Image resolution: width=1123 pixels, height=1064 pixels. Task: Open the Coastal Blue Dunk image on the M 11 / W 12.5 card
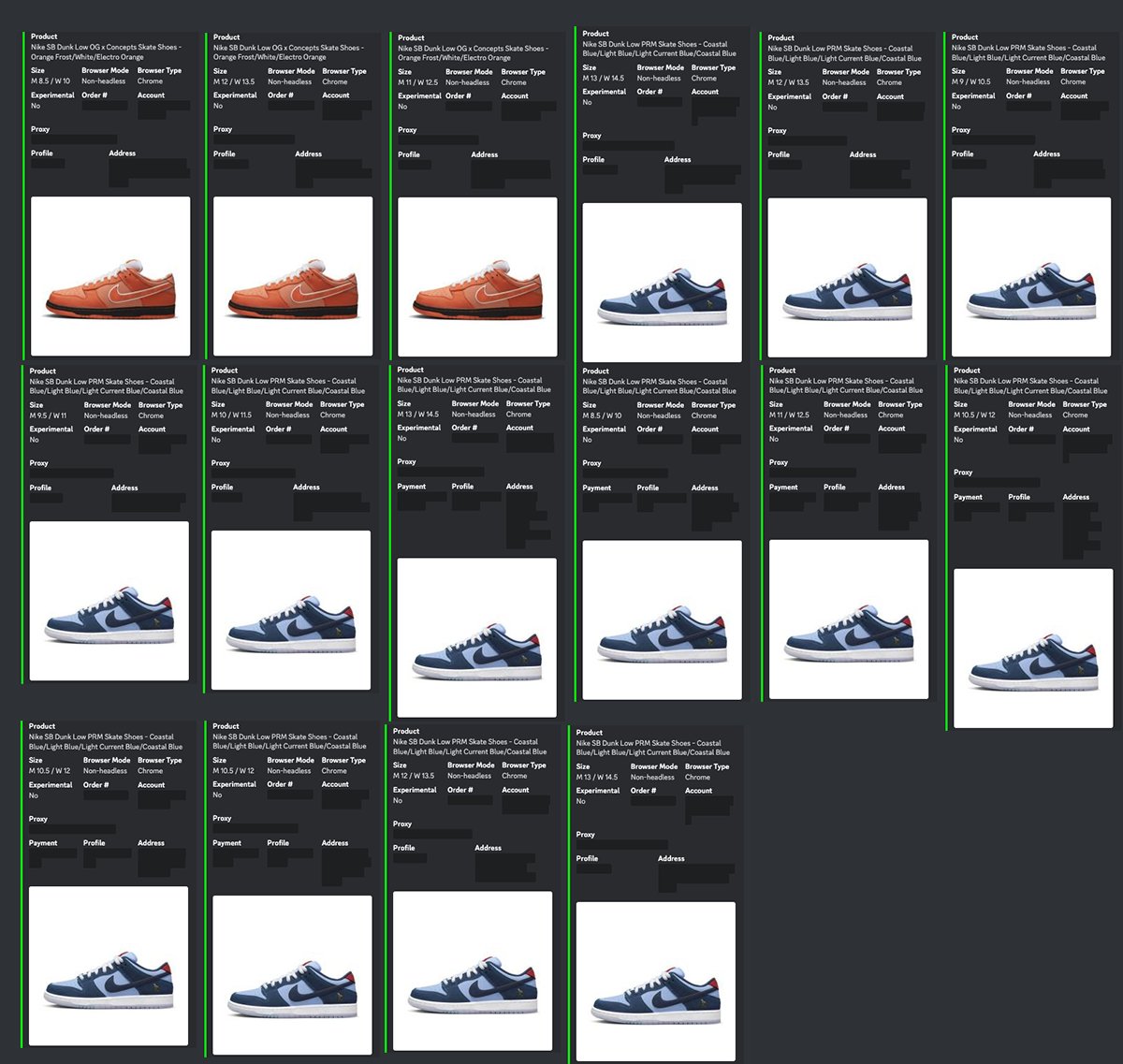[849, 619]
